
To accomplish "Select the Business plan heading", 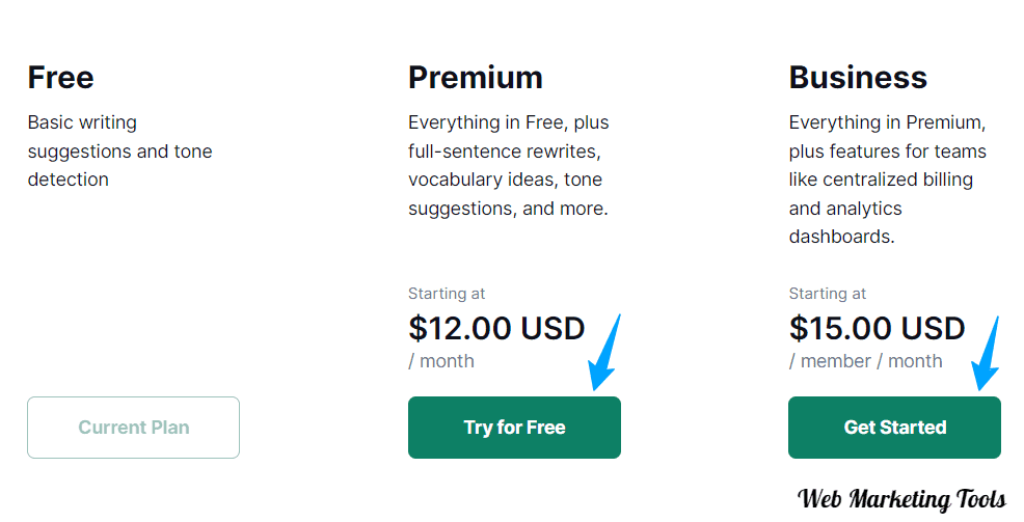I will 857,77.
